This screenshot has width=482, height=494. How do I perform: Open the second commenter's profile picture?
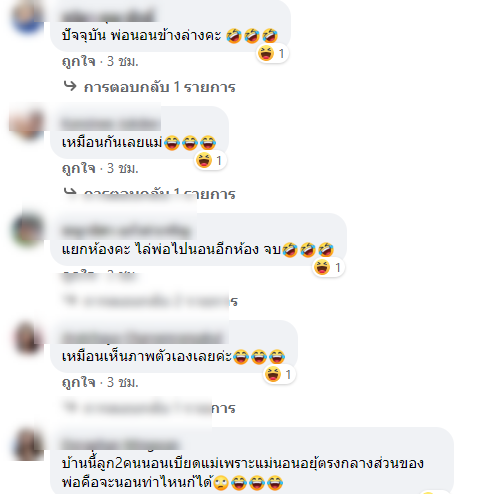point(28,124)
